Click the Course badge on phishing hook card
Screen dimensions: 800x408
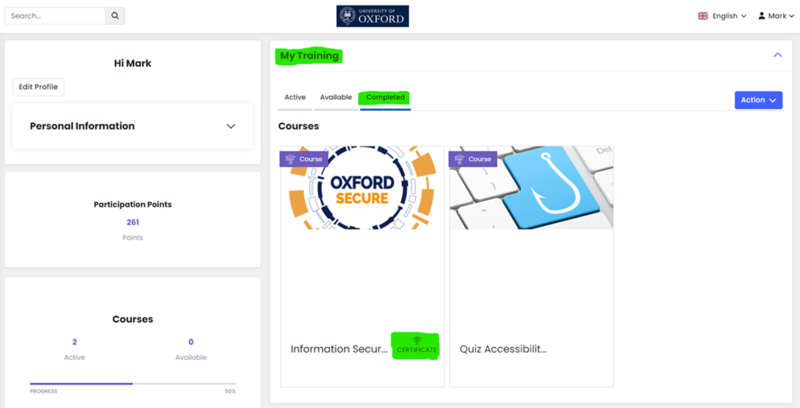(473, 159)
